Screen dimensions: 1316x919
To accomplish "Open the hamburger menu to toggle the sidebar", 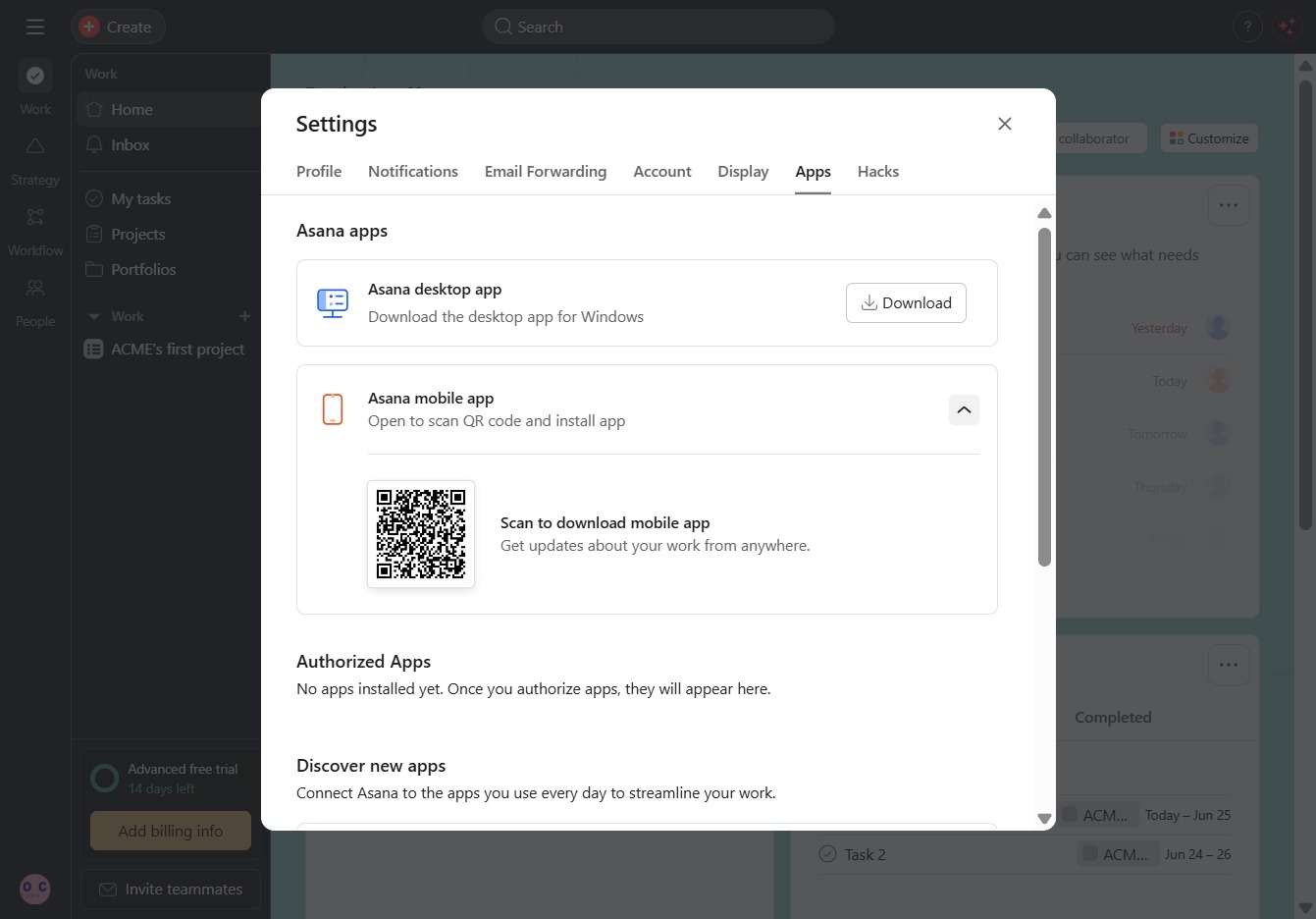I will click(x=35, y=27).
